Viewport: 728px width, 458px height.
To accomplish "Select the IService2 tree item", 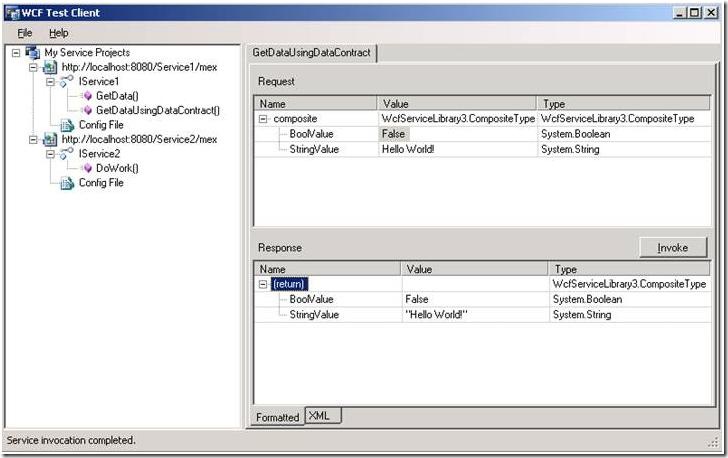I will 99,153.
